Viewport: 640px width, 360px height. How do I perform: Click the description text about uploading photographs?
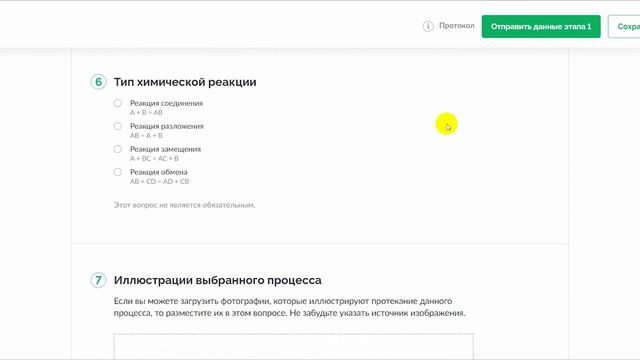[x=289, y=307]
